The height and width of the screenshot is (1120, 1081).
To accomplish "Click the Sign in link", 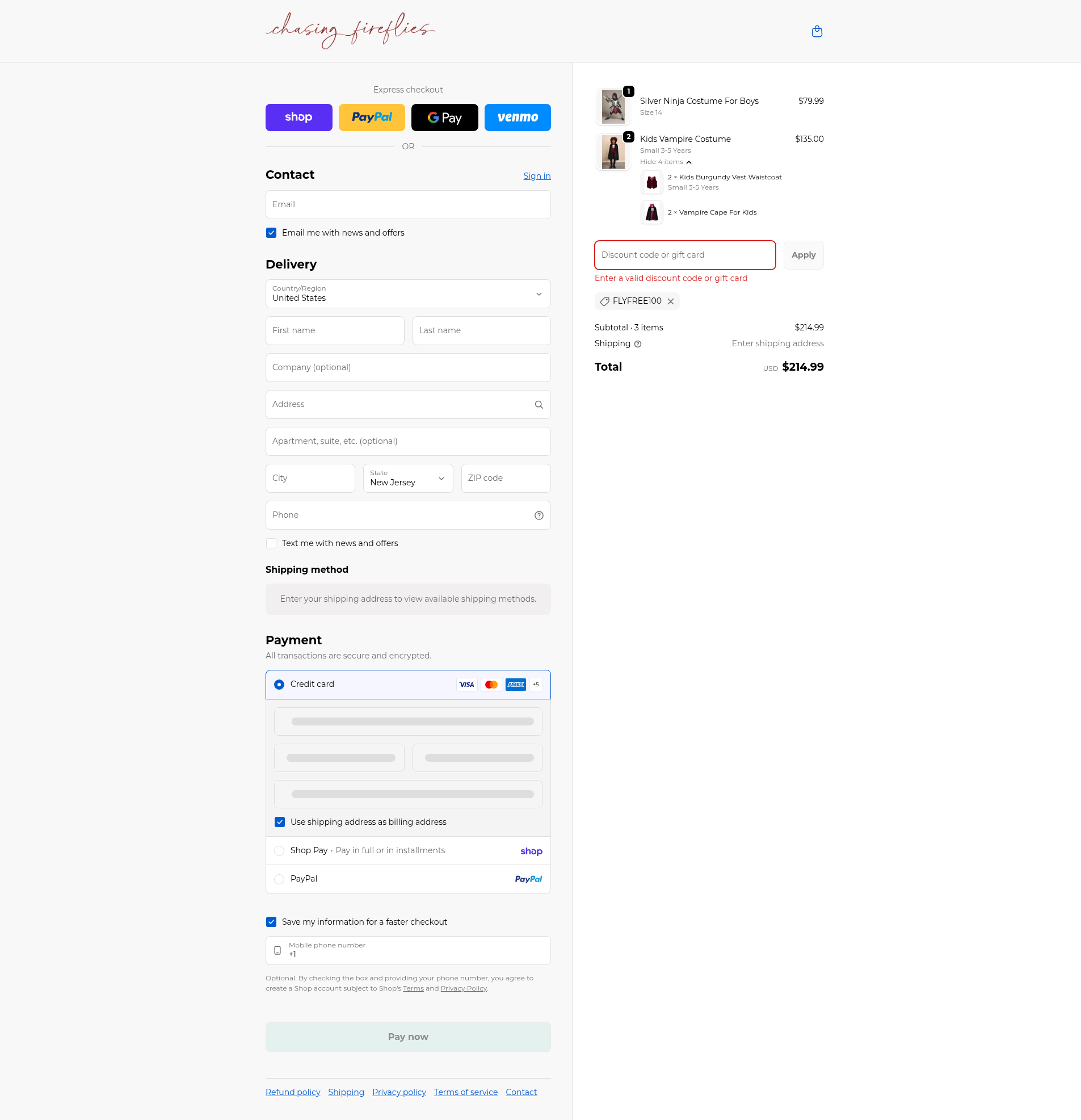I will [536, 176].
